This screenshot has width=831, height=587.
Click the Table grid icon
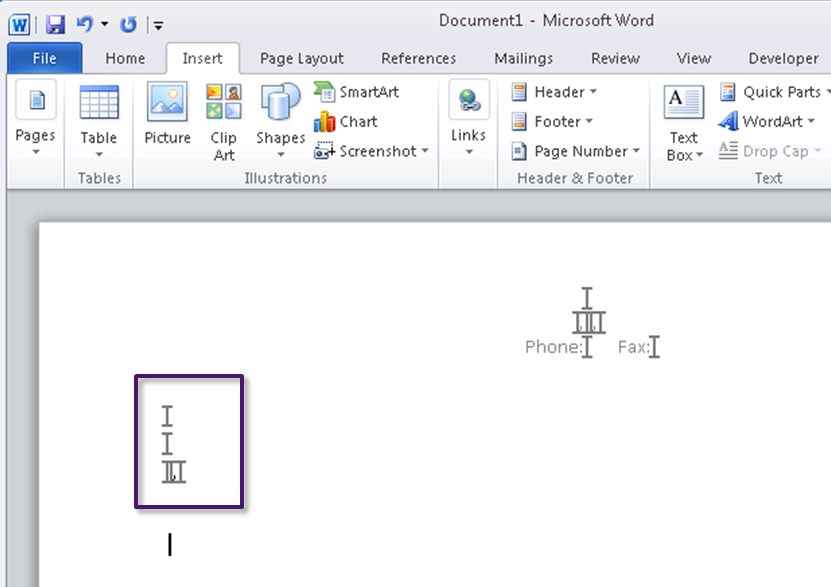point(99,102)
